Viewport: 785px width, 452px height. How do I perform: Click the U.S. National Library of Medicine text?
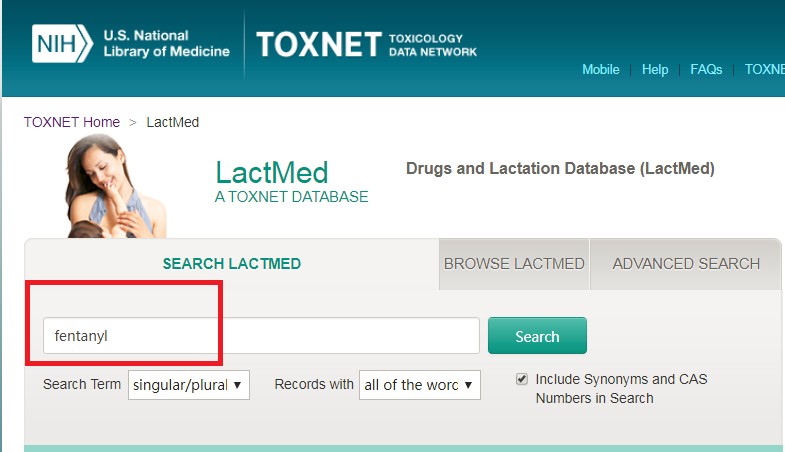coord(166,44)
